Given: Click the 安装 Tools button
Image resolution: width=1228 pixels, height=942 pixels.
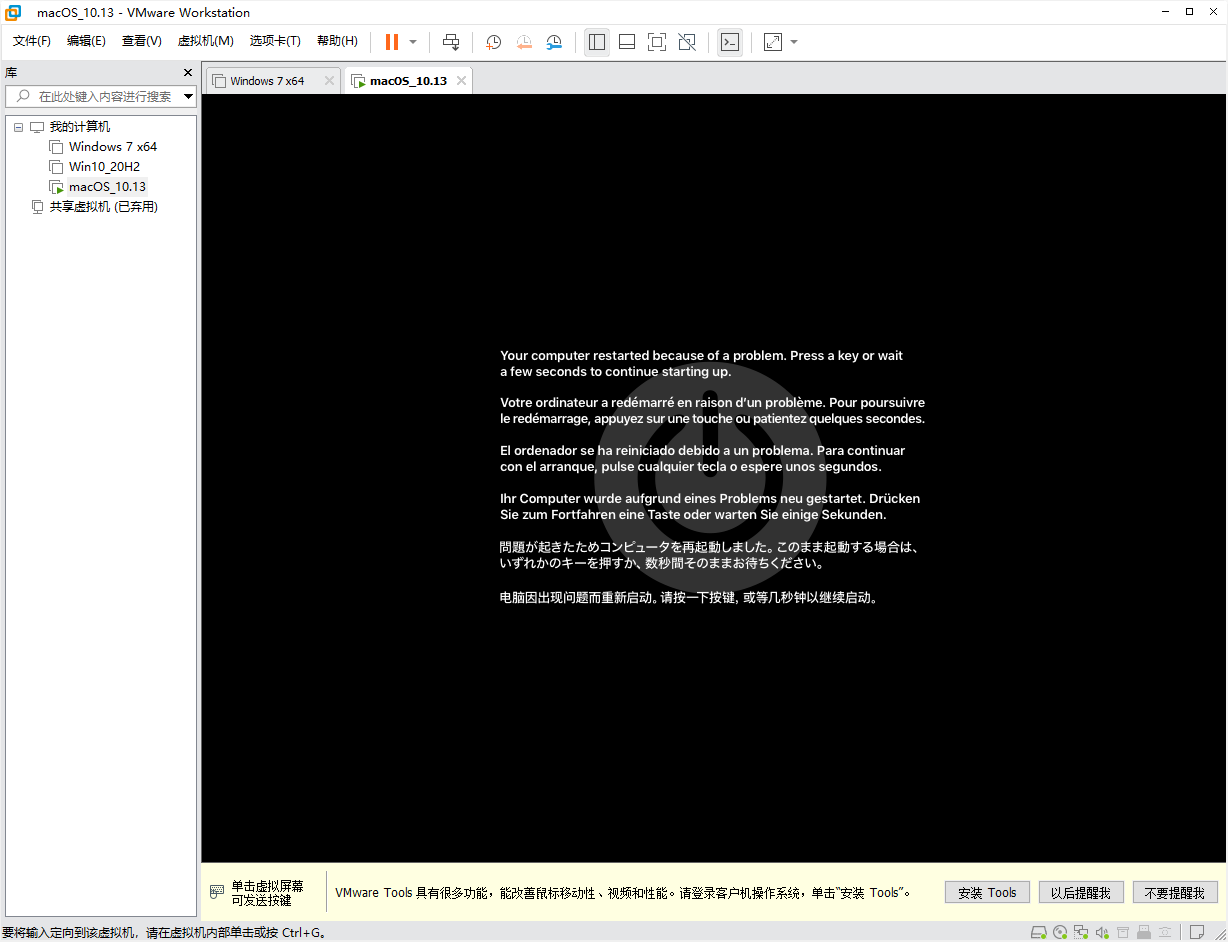Looking at the screenshot, I should (x=987, y=892).
